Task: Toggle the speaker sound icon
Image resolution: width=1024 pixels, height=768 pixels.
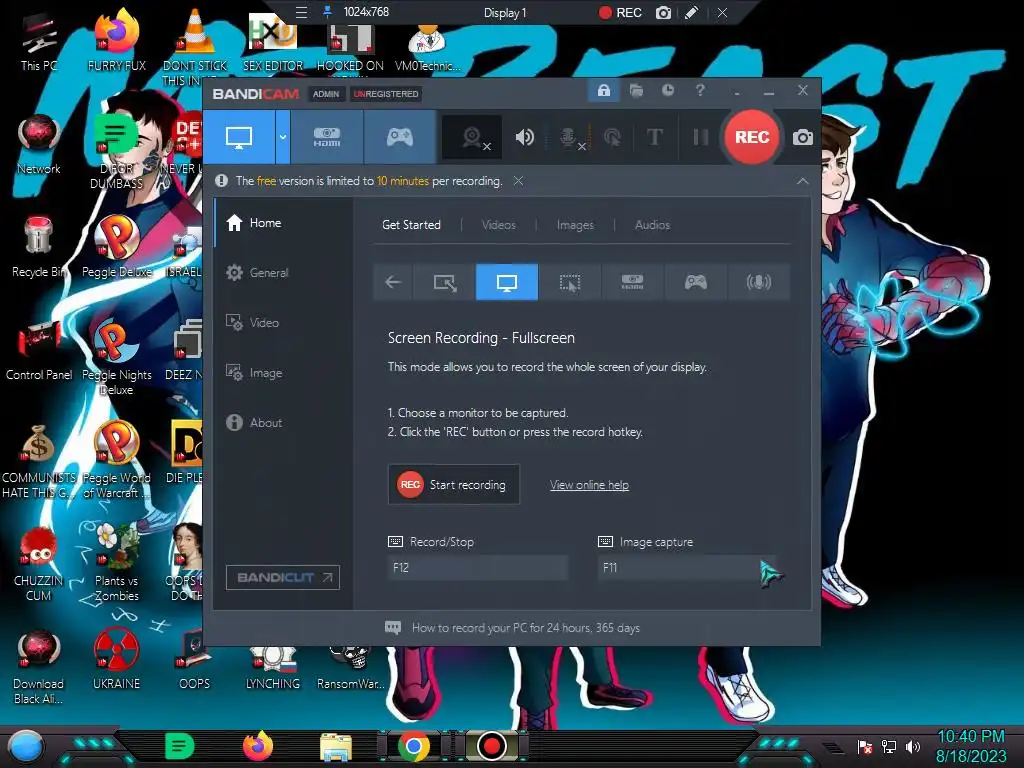Action: [x=524, y=137]
